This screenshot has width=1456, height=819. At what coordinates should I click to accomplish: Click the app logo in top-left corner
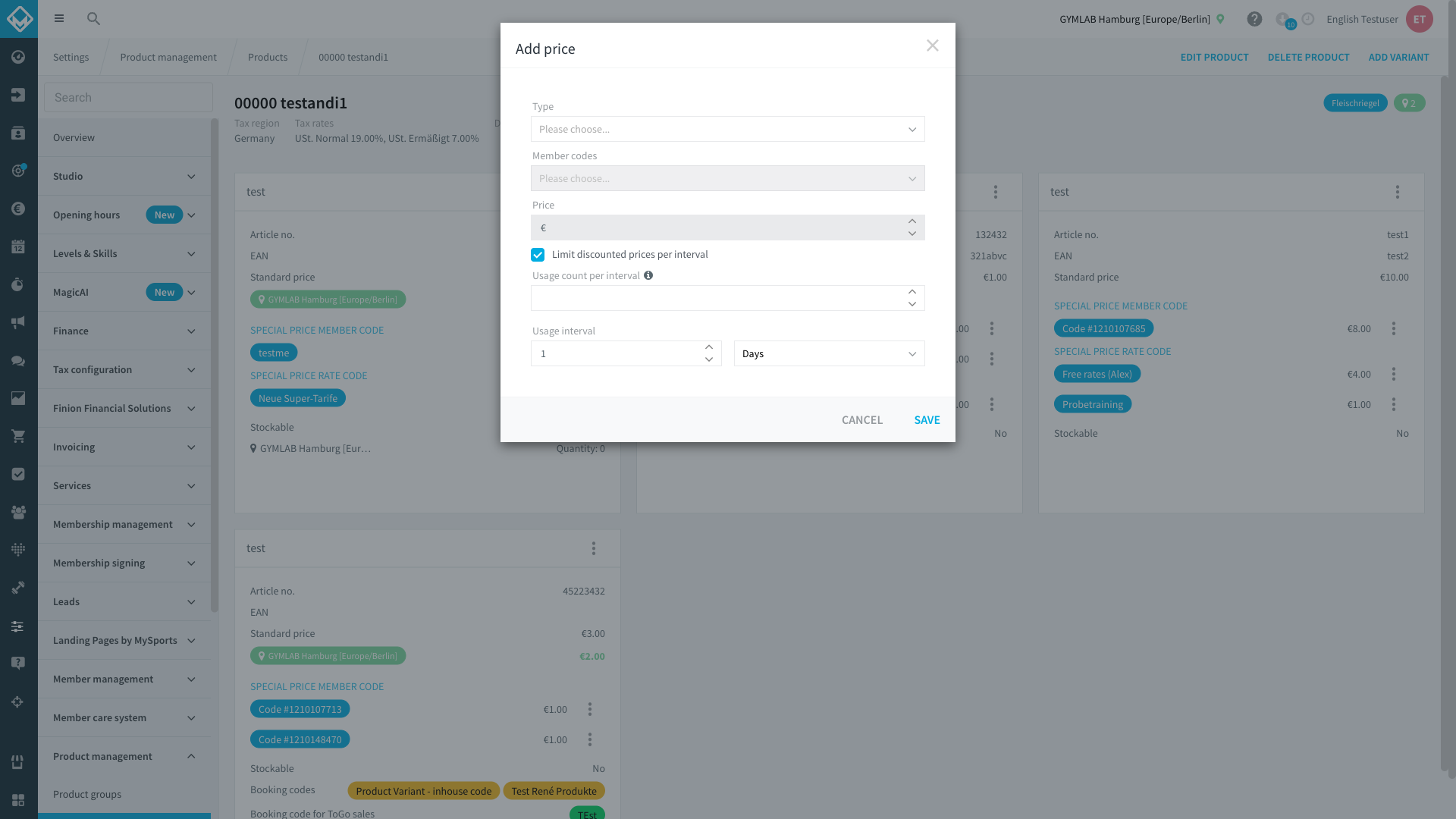click(19, 18)
